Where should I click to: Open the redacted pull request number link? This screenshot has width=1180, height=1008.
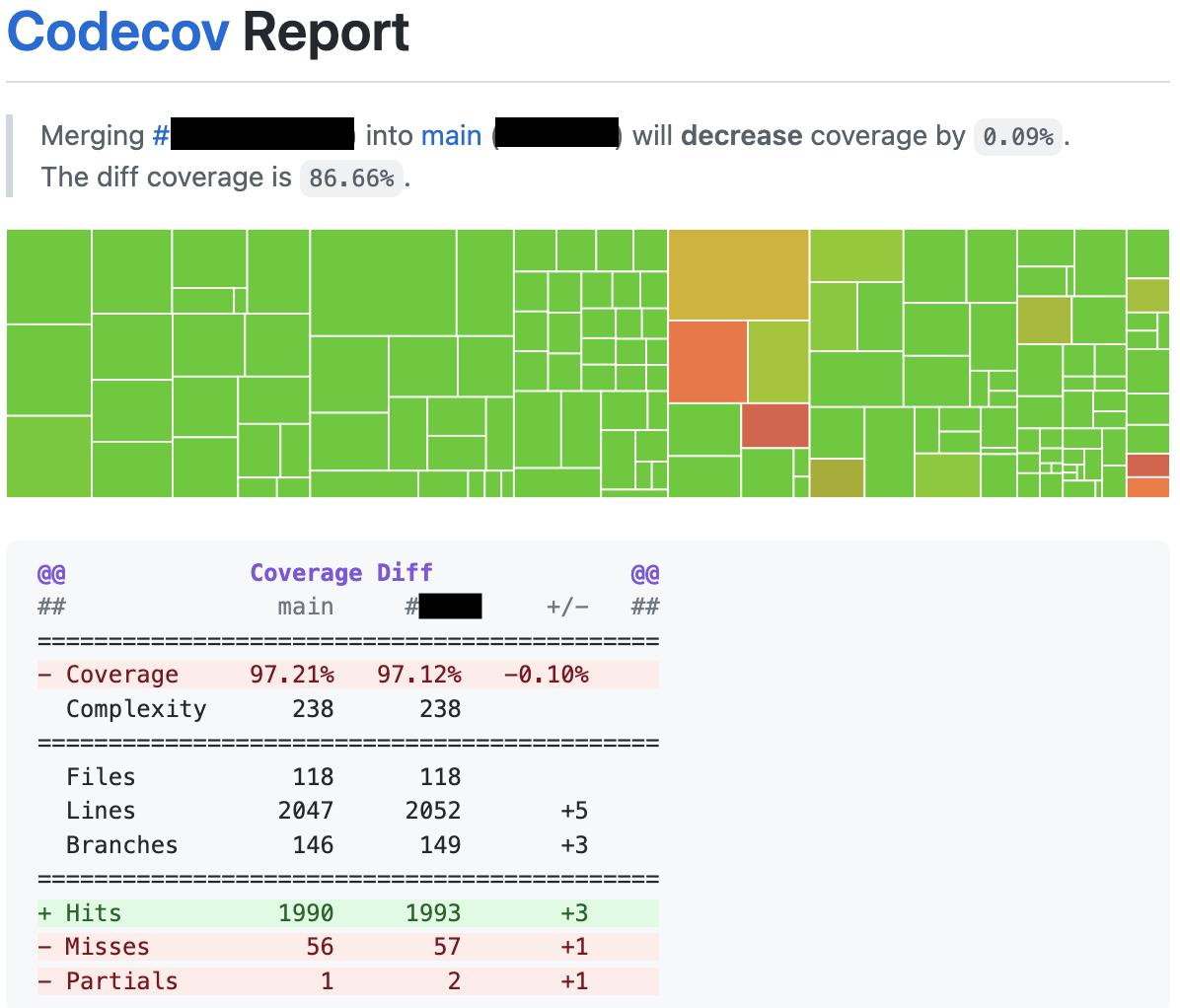[254, 135]
